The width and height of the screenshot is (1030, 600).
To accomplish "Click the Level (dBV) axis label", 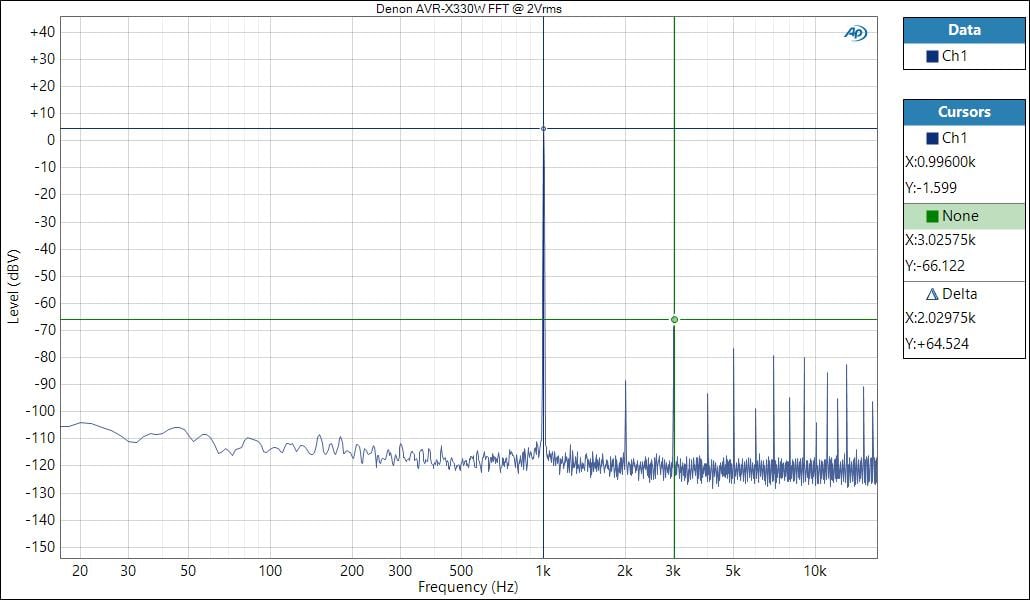I will point(13,286).
